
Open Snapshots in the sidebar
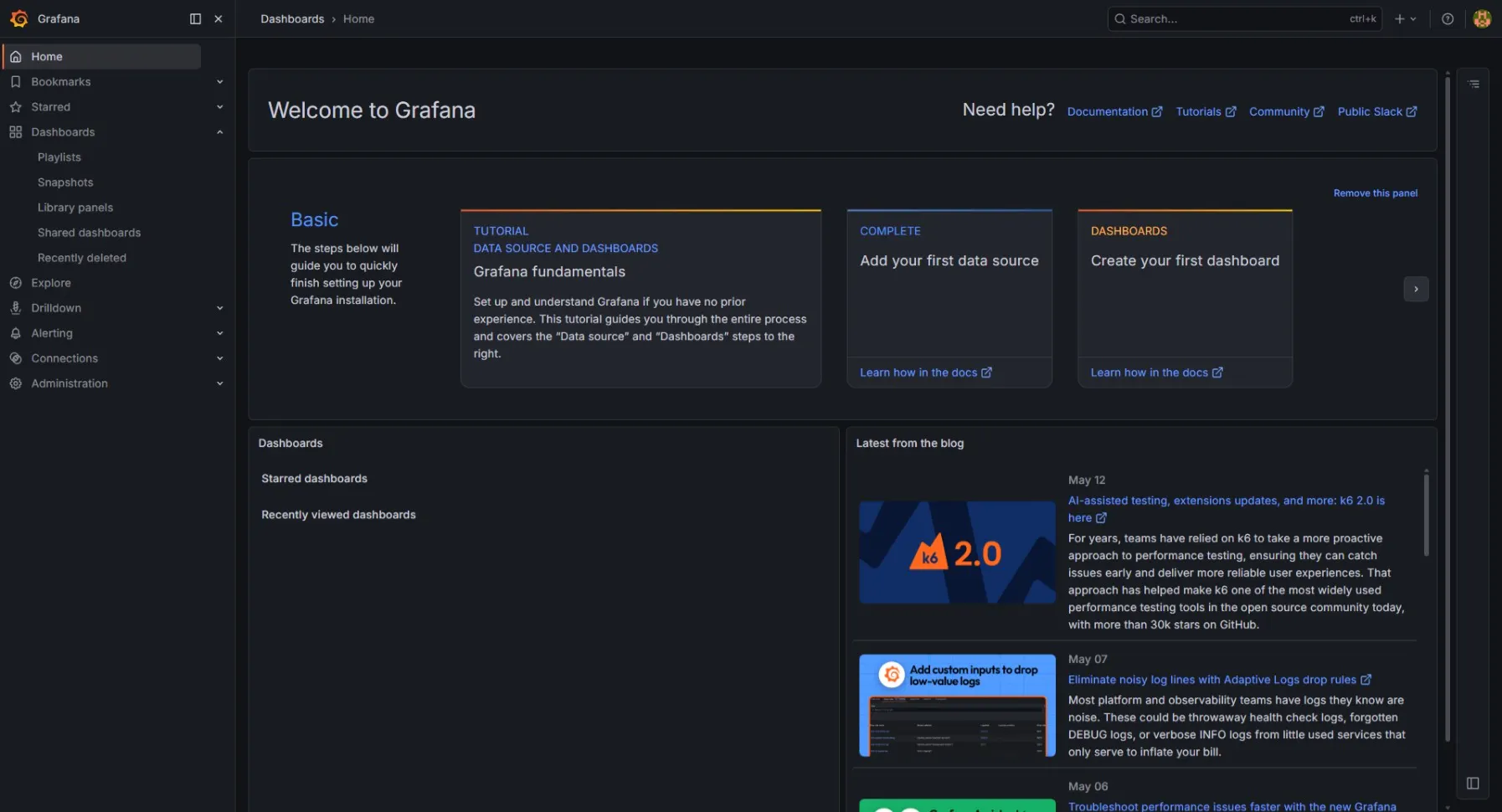(x=65, y=182)
